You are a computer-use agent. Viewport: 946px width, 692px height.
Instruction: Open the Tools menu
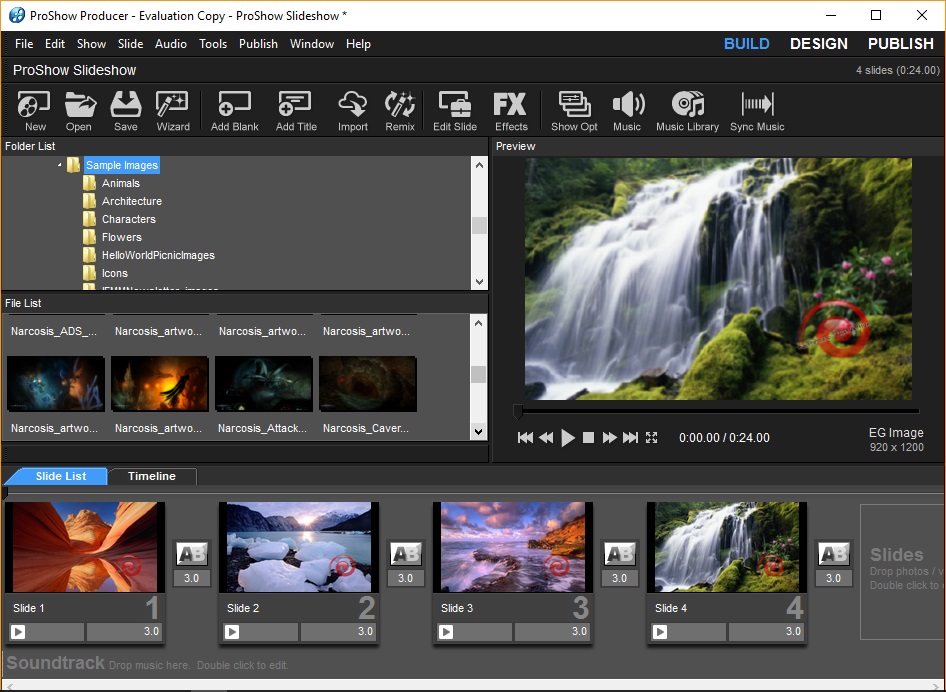[213, 44]
